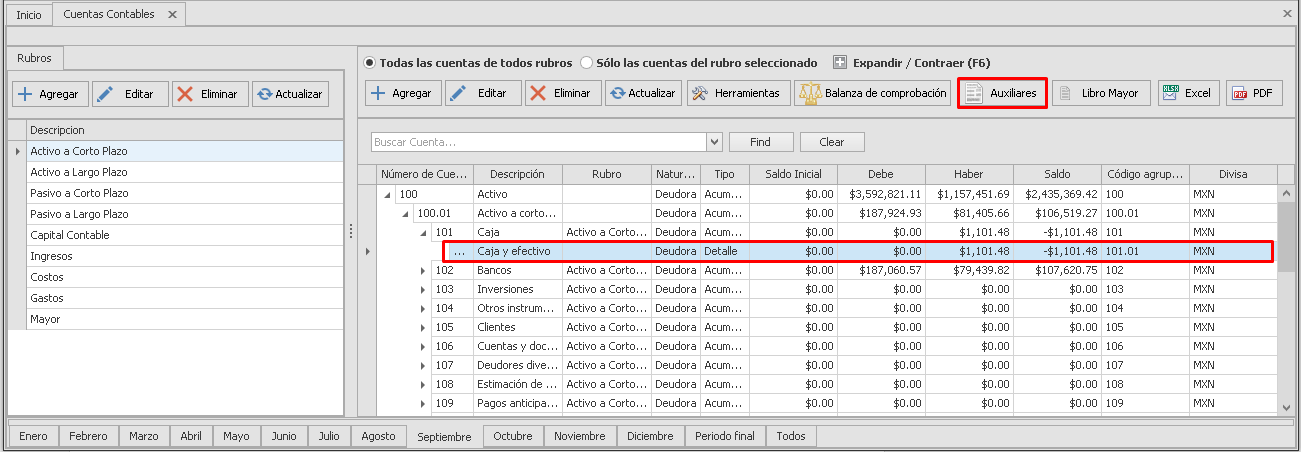The height and width of the screenshot is (452, 1301).
Task: Select 'Todas las cuentas de todos rubros'
Action: click(x=370, y=62)
